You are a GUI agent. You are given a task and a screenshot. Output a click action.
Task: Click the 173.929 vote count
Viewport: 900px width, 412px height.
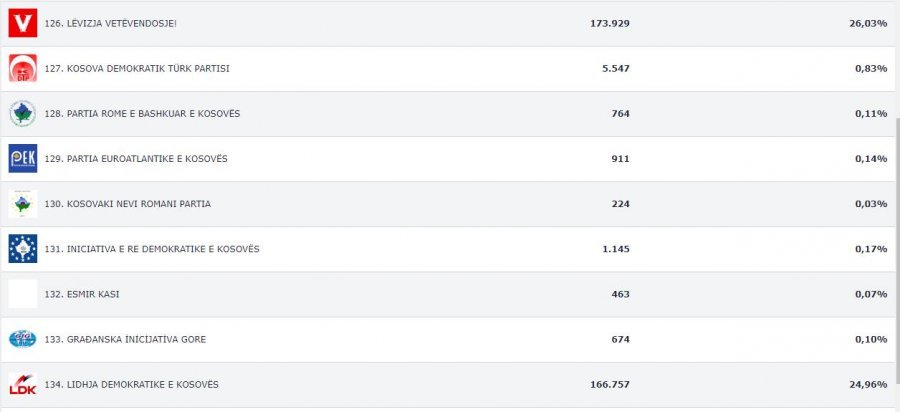click(x=610, y=24)
